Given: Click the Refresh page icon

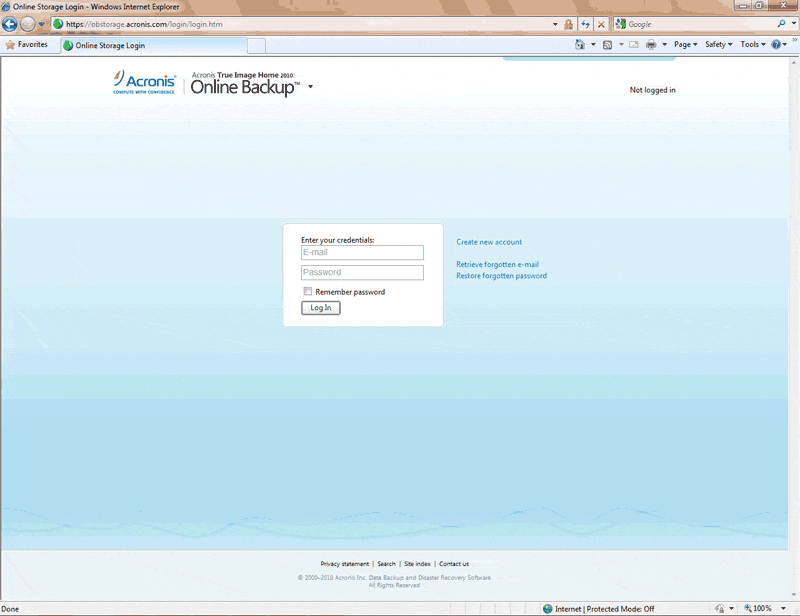Looking at the screenshot, I should pos(585,24).
